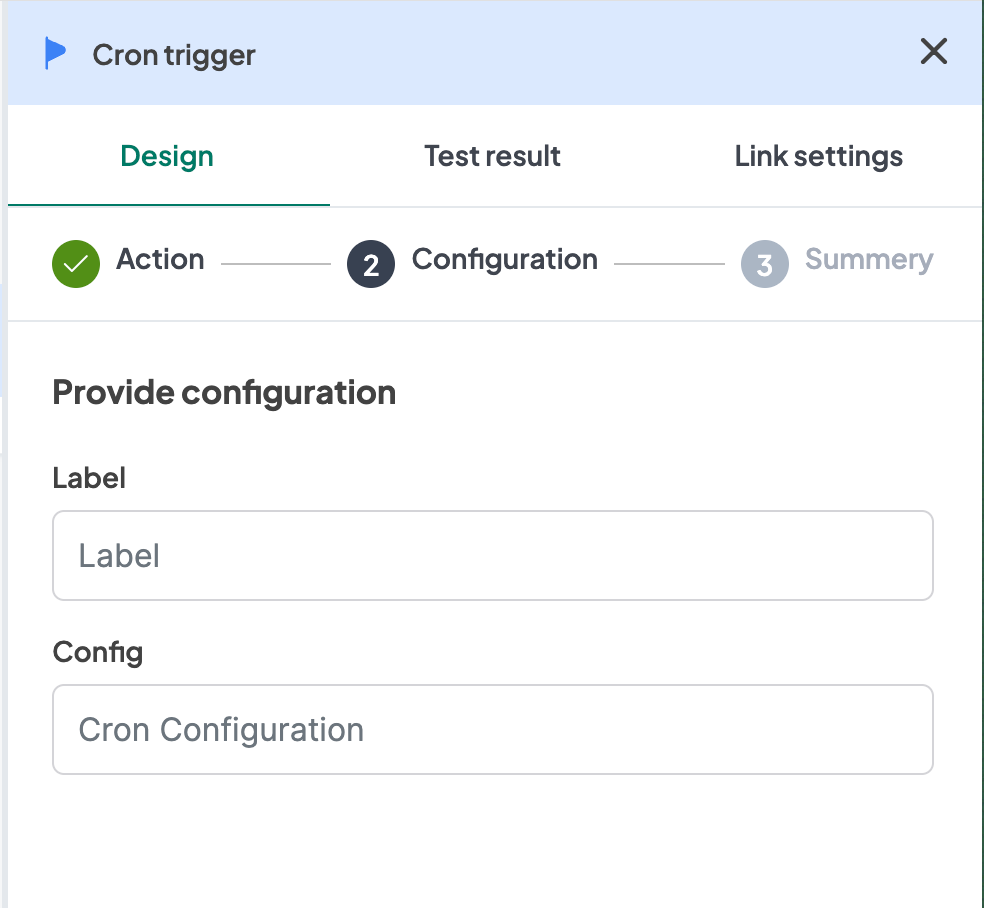Jump to the Summery step label
Screen dimensions: 984x908
click(868, 260)
